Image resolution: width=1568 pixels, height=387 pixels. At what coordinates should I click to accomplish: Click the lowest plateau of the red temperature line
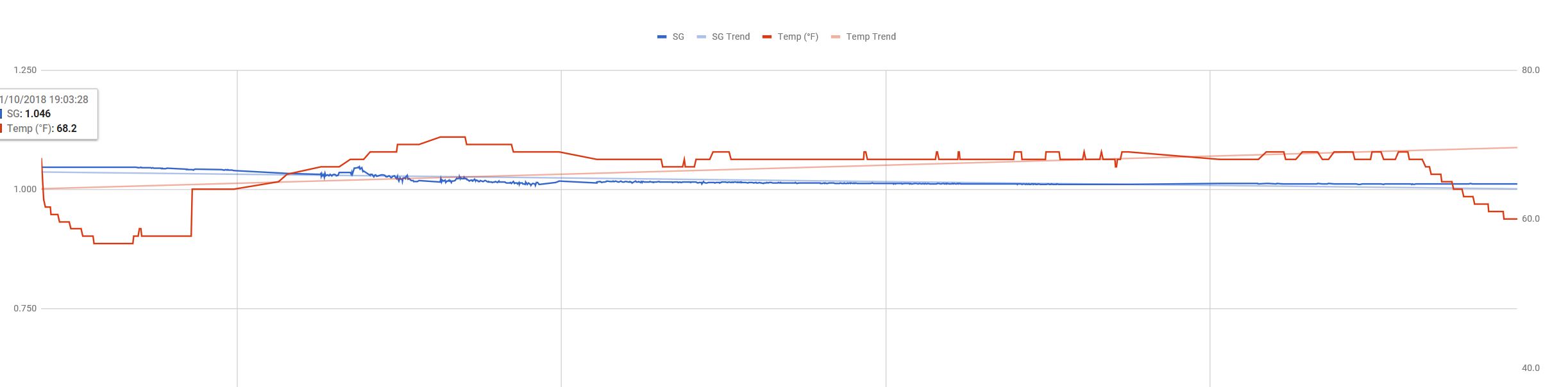pos(113,243)
